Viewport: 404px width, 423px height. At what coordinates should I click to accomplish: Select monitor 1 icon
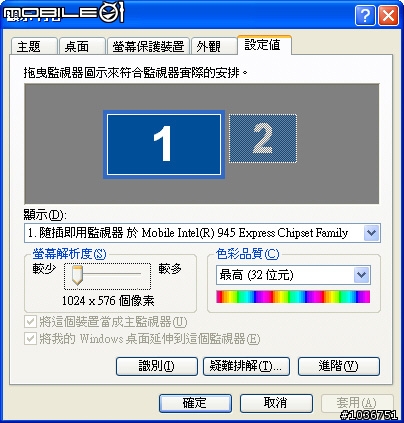(164, 145)
